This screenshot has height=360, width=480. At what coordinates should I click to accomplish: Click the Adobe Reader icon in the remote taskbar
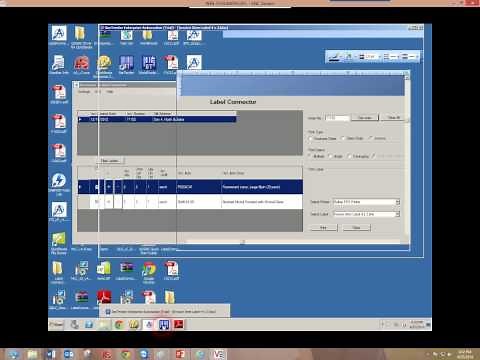click(178, 324)
